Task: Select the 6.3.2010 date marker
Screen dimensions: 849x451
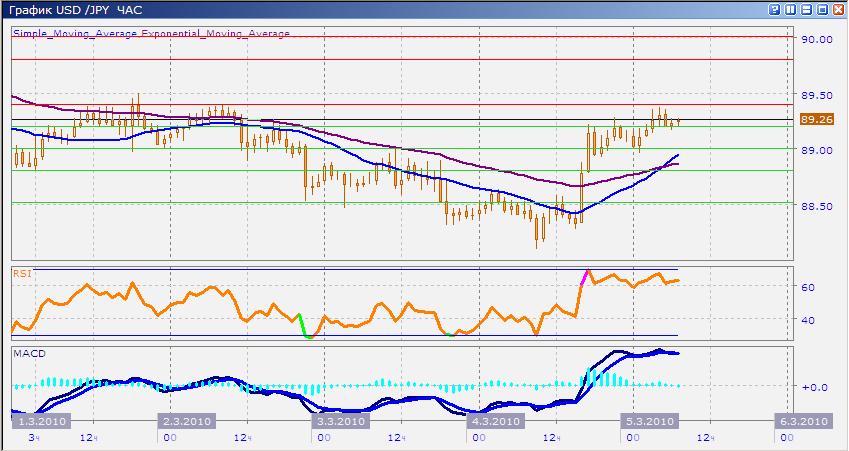Action: tap(801, 421)
